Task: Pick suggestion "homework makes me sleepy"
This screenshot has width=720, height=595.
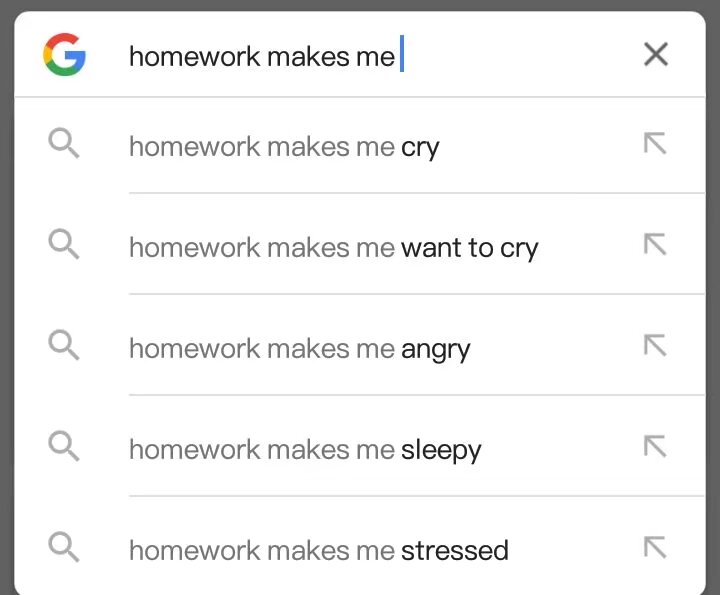Action: (x=305, y=449)
